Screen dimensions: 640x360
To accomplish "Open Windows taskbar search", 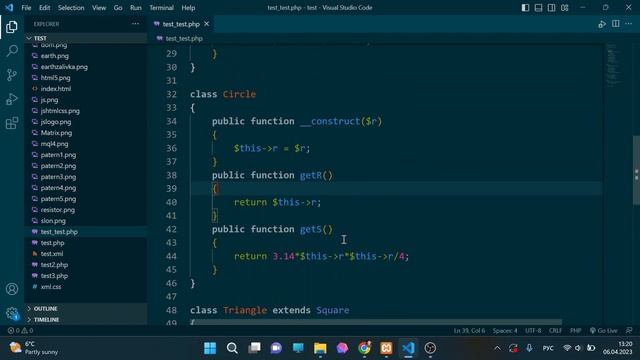I will click(x=232, y=348).
